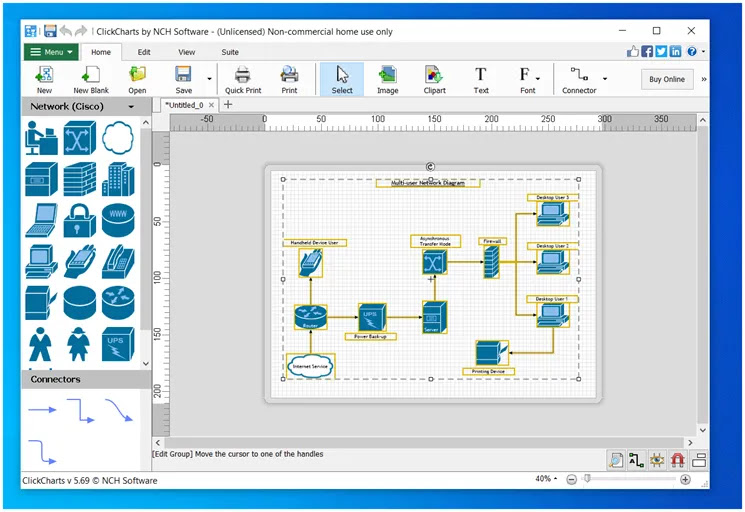Image resolution: width=745 pixels, height=512 pixels.
Task: Switch to the View ribbon tab
Action: coord(187,52)
